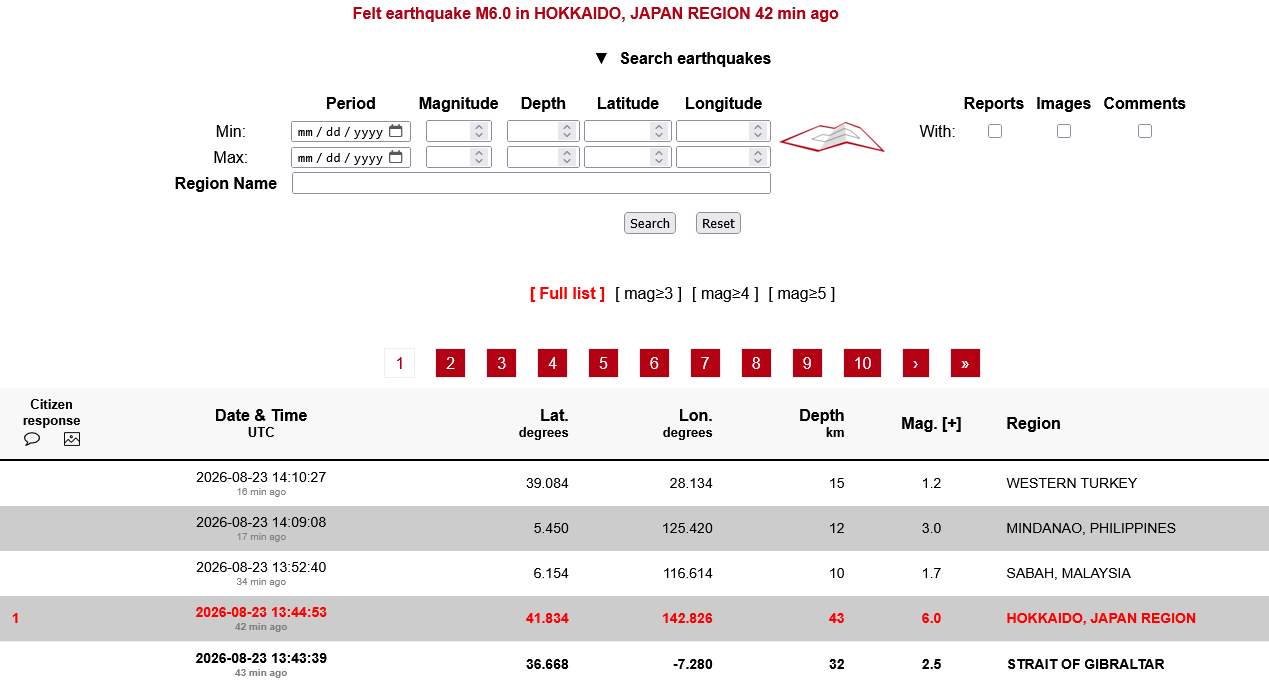Open the STRAIT OF GIBRALTAR earthquake entry
Image resolution: width=1269 pixels, height=685 pixels.
tap(1085, 664)
